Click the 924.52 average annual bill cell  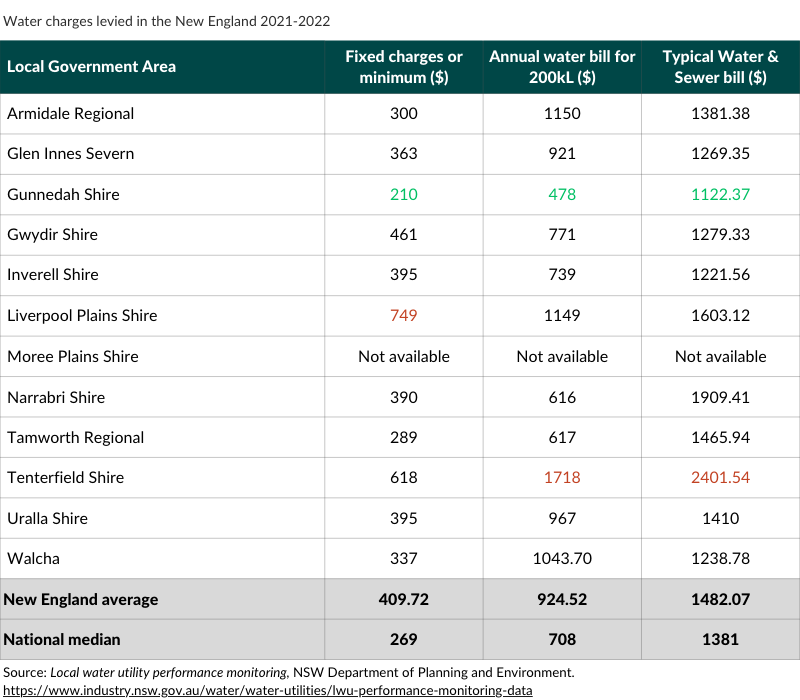tap(562, 599)
